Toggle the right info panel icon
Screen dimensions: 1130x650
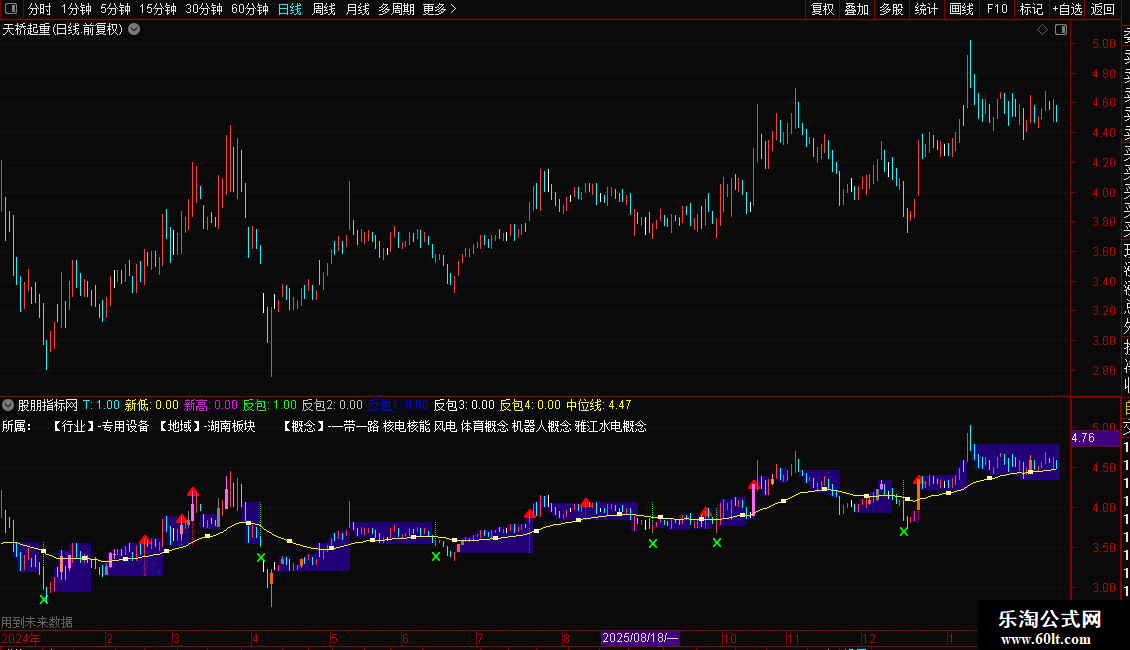click(1061, 30)
